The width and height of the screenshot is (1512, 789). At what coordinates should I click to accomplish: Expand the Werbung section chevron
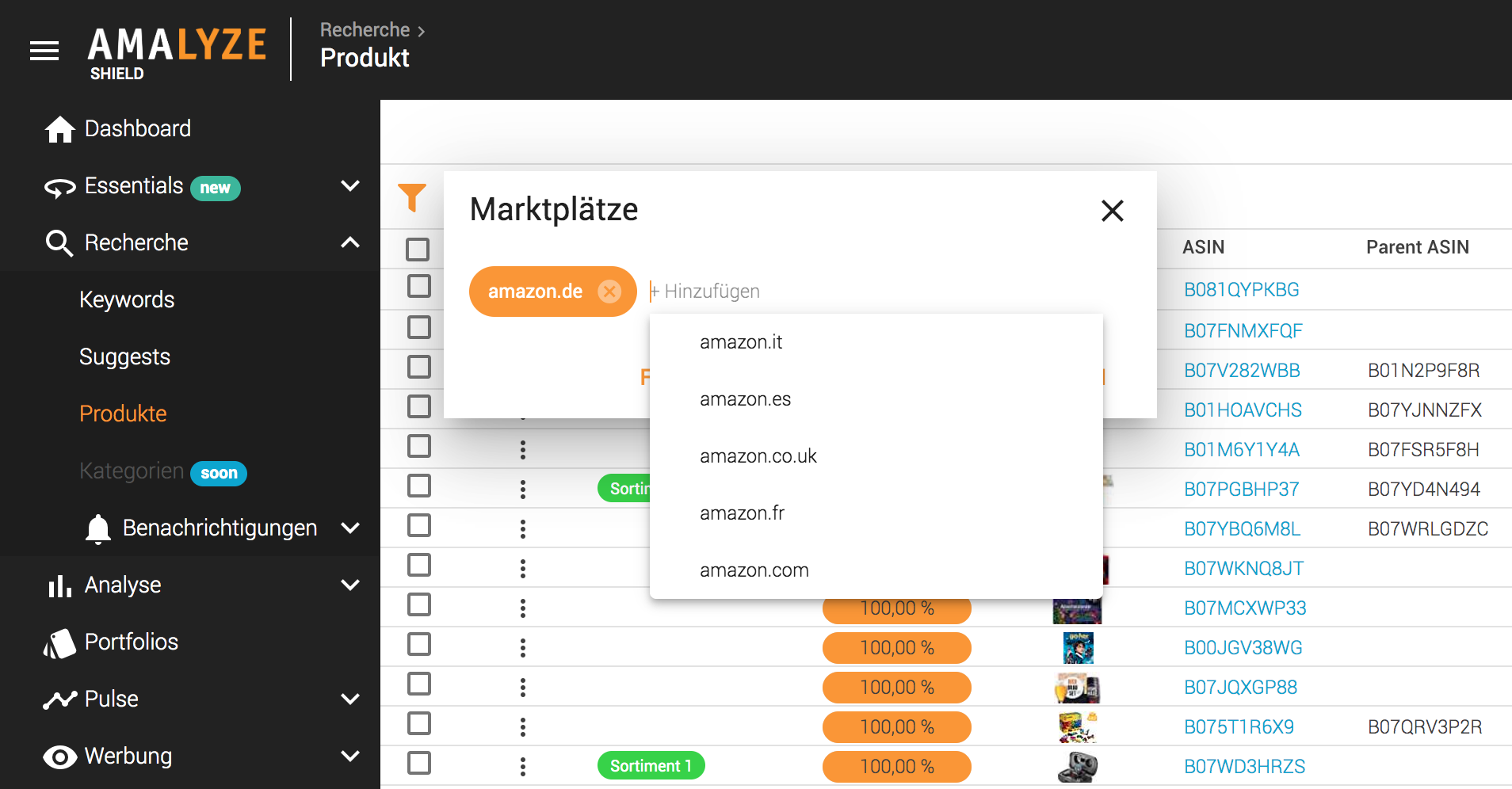tap(350, 757)
